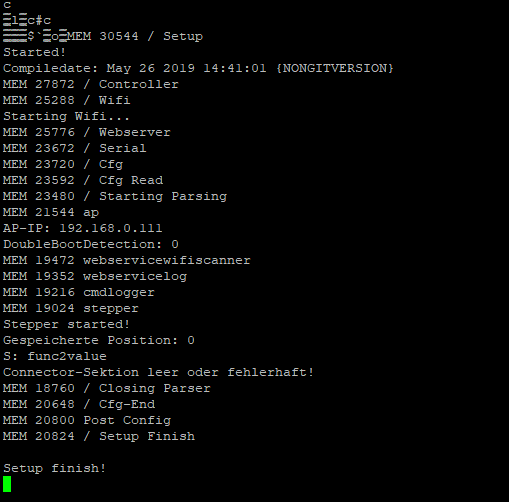This screenshot has width=509, height=502.
Task: Click the 'Started!' output line
Action: coord(34,52)
